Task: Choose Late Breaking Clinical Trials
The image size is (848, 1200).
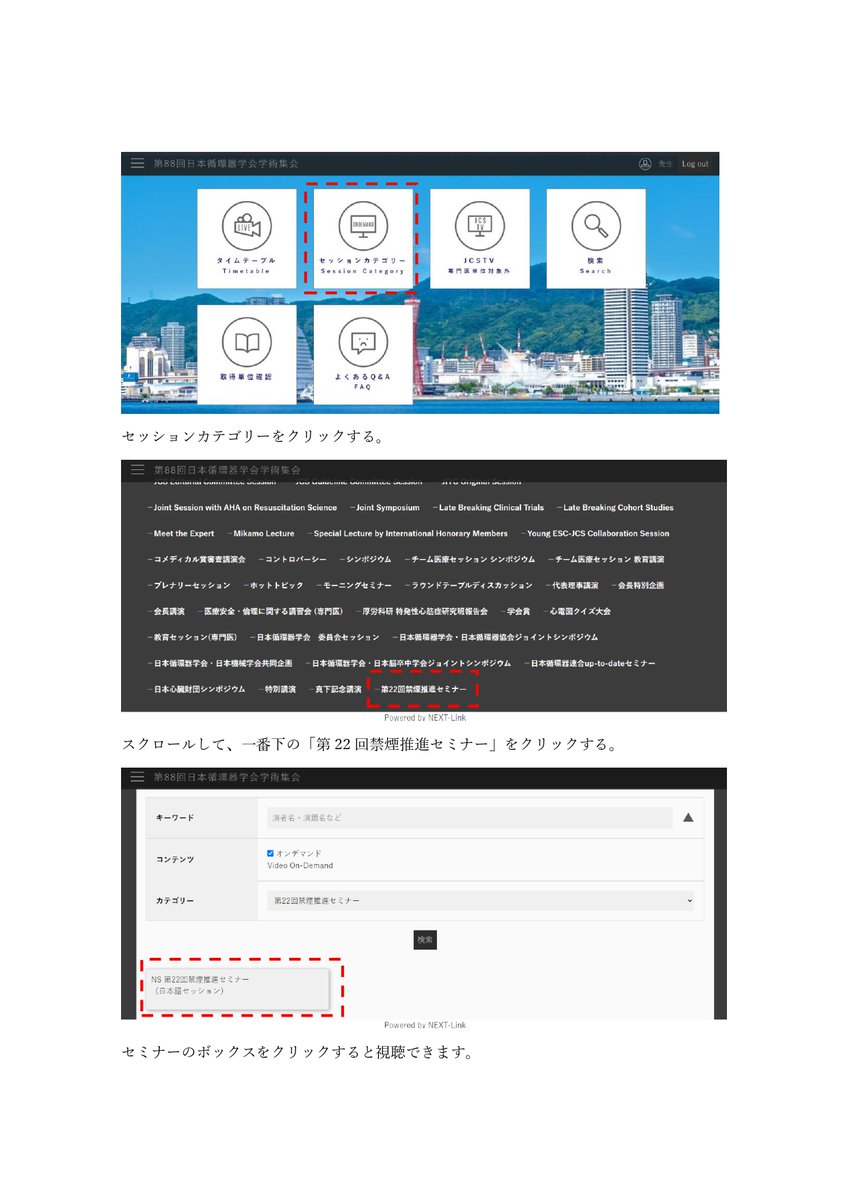Action: [x=489, y=508]
